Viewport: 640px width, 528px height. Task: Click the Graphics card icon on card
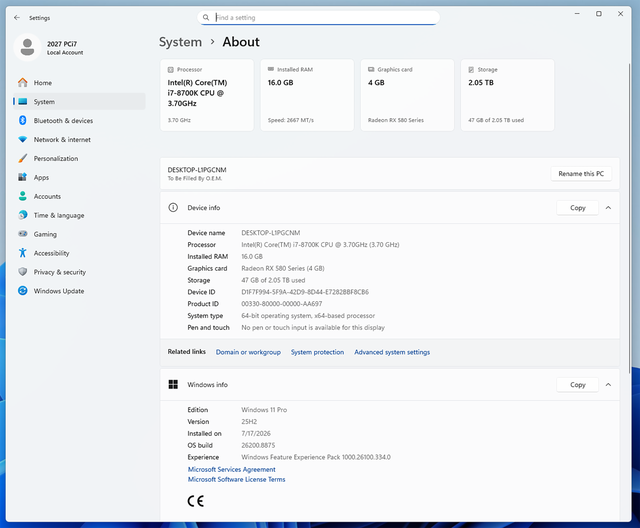(x=371, y=69)
